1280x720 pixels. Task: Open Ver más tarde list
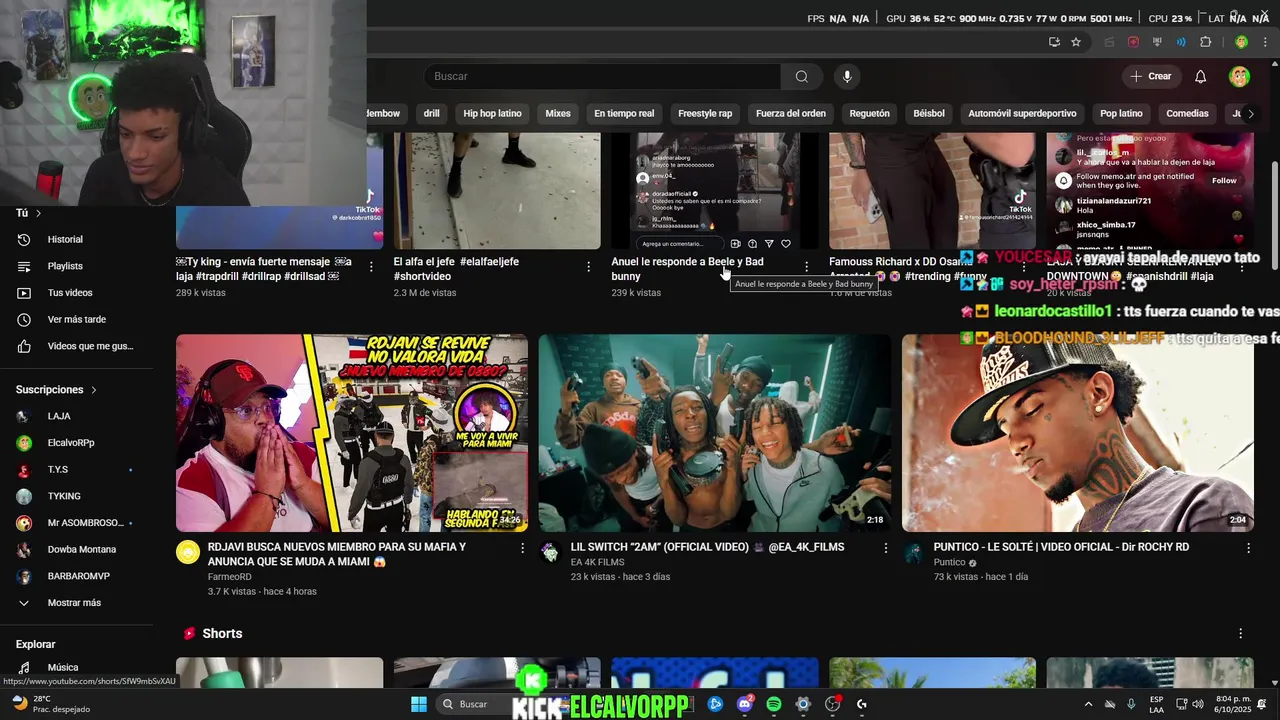[x=77, y=320]
